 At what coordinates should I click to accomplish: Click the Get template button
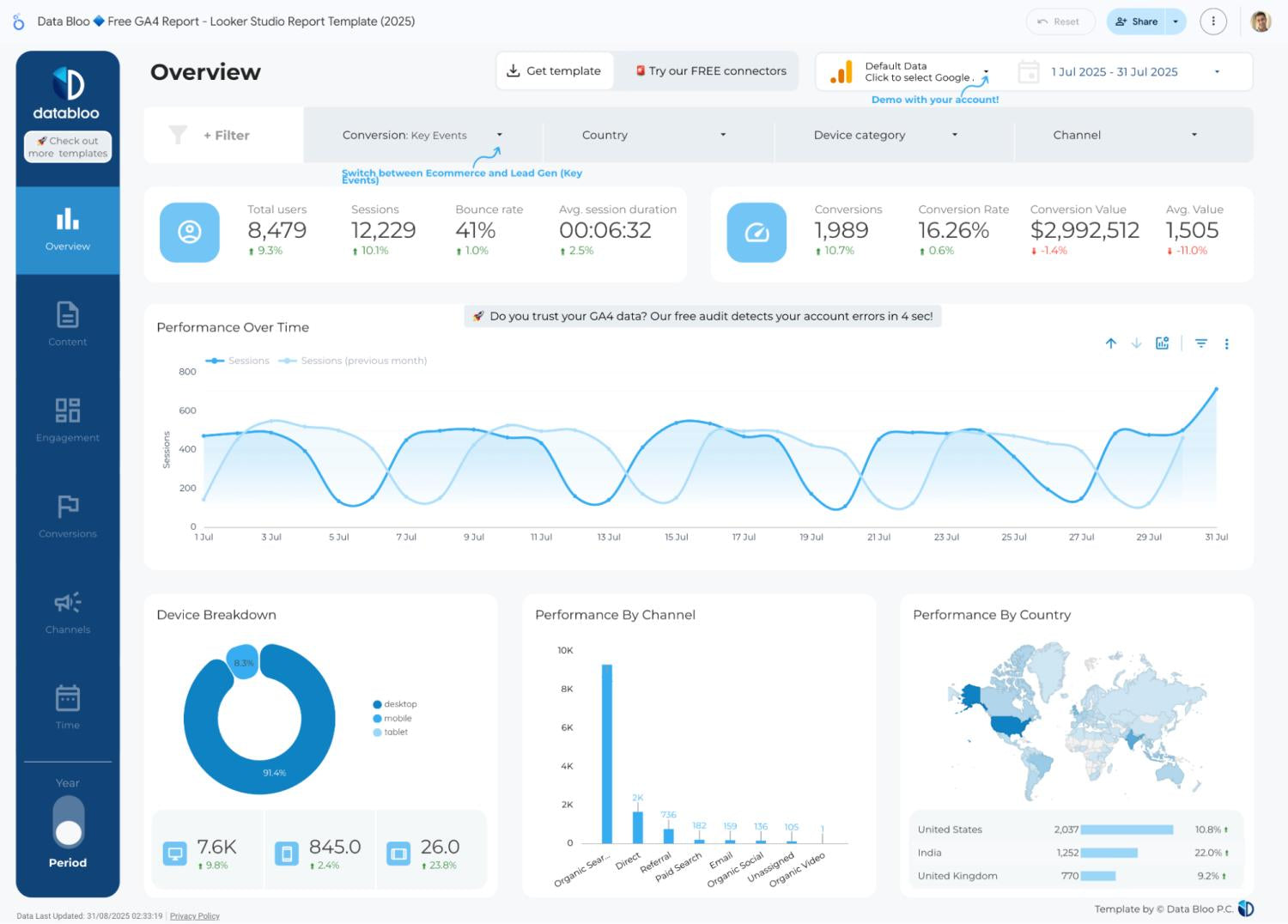coord(555,71)
